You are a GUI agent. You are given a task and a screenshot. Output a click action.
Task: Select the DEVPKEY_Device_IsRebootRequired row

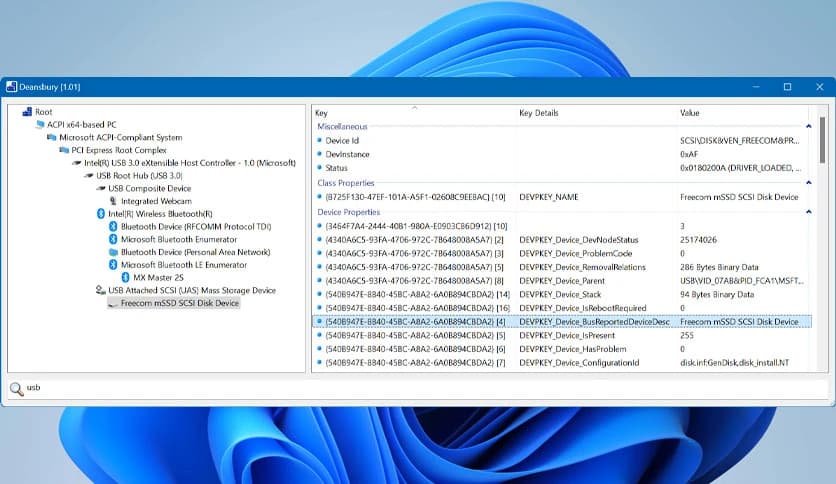[561, 308]
